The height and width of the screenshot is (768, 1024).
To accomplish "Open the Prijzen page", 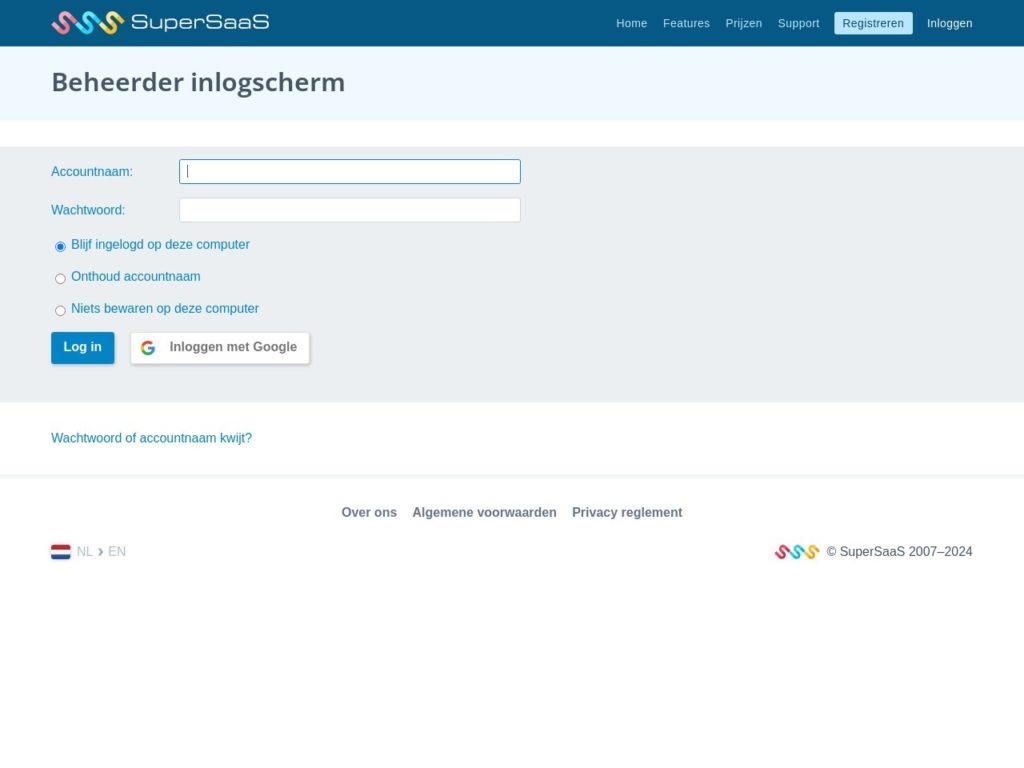I will click(743, 23).
